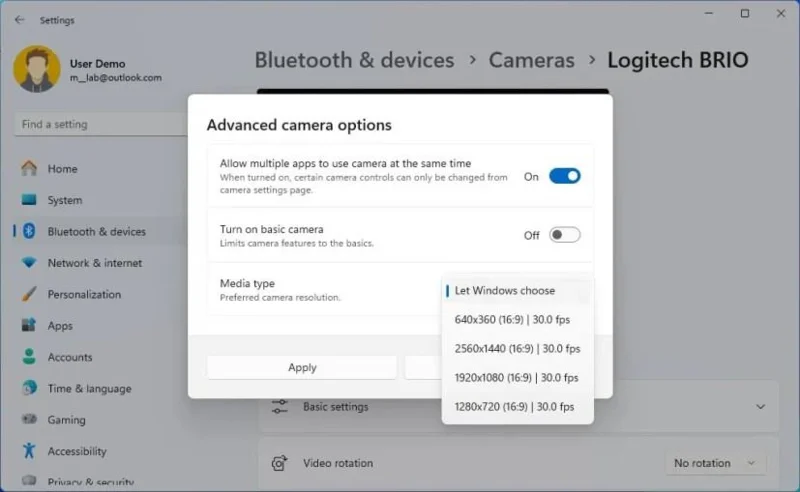
Task: Click Advanced camera options heading
Action: tap(299, 125)
